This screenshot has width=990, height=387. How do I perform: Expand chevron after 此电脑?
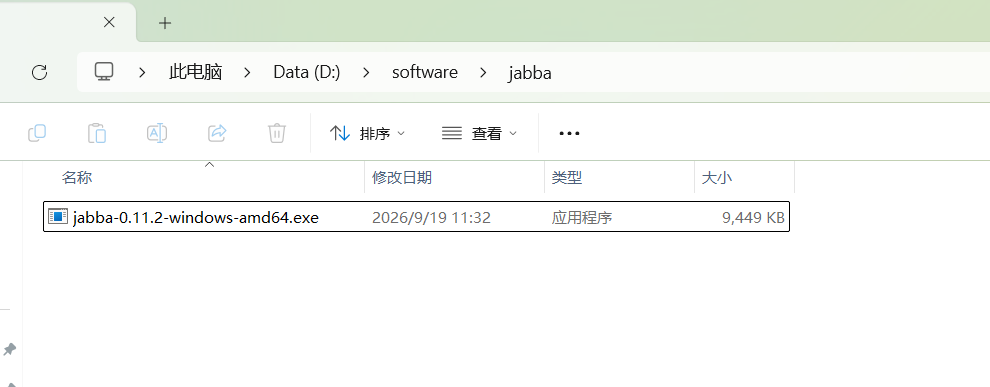tap(247, 72)
